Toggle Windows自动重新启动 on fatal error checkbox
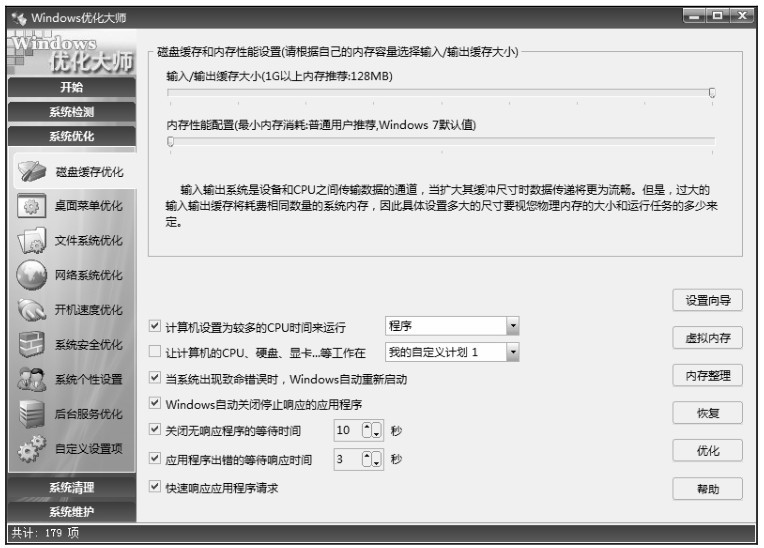764x548 pixels. pos(155,378)
